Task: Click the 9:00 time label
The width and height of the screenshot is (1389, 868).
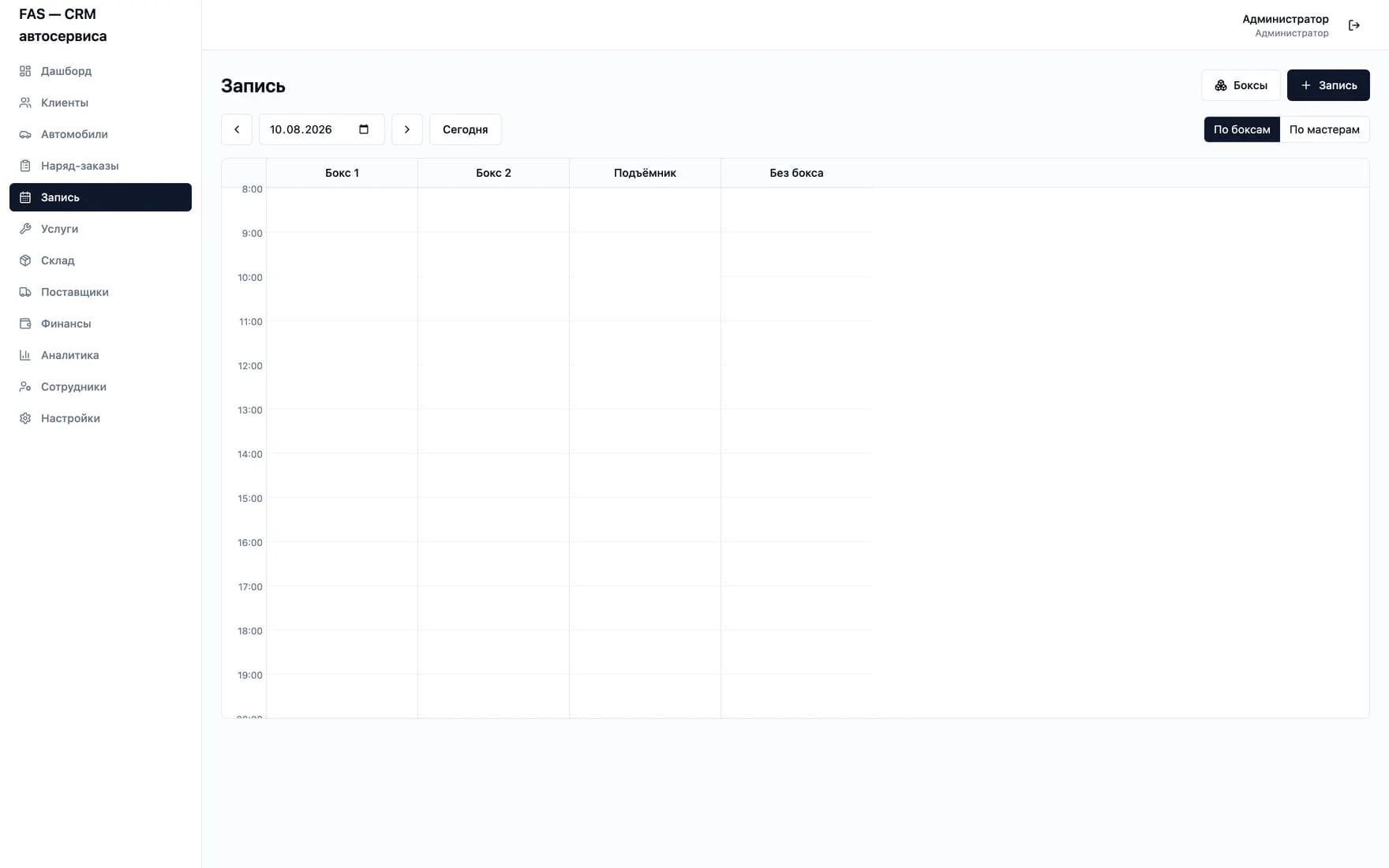Action: [x=252, y=234]
